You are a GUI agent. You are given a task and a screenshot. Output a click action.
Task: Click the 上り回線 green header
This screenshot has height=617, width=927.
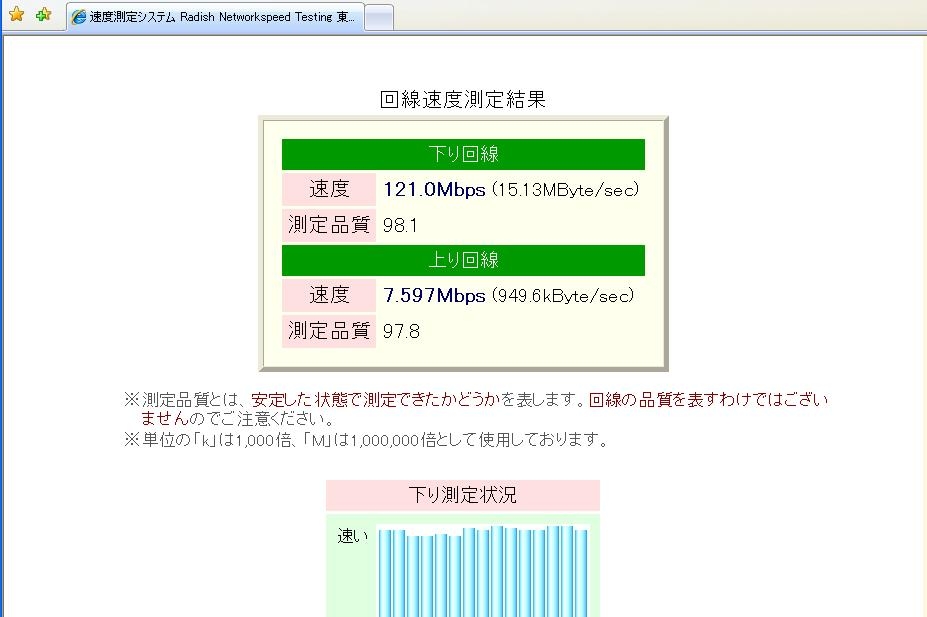pos(464,260)
